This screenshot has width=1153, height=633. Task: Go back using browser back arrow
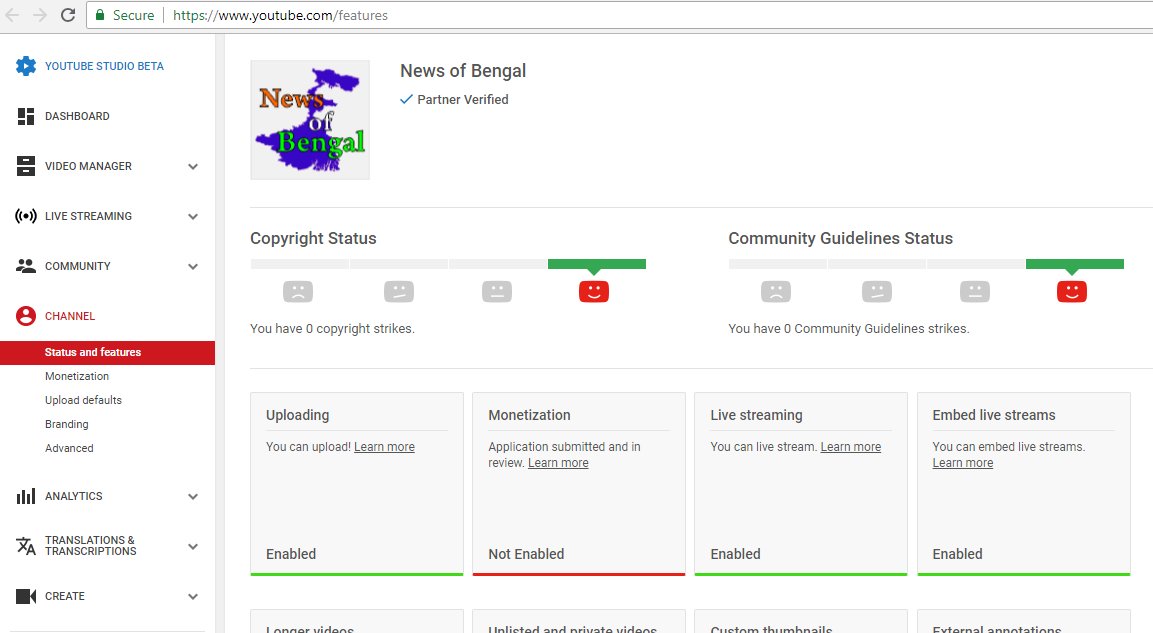click(13, 15)
